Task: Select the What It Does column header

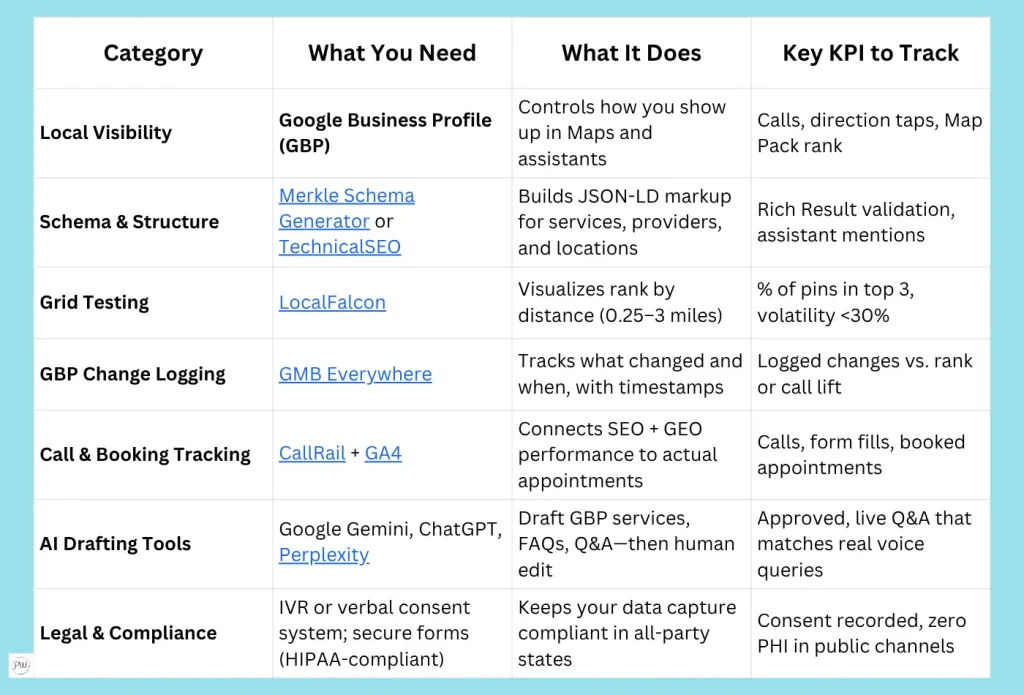Action: point(631,53)
